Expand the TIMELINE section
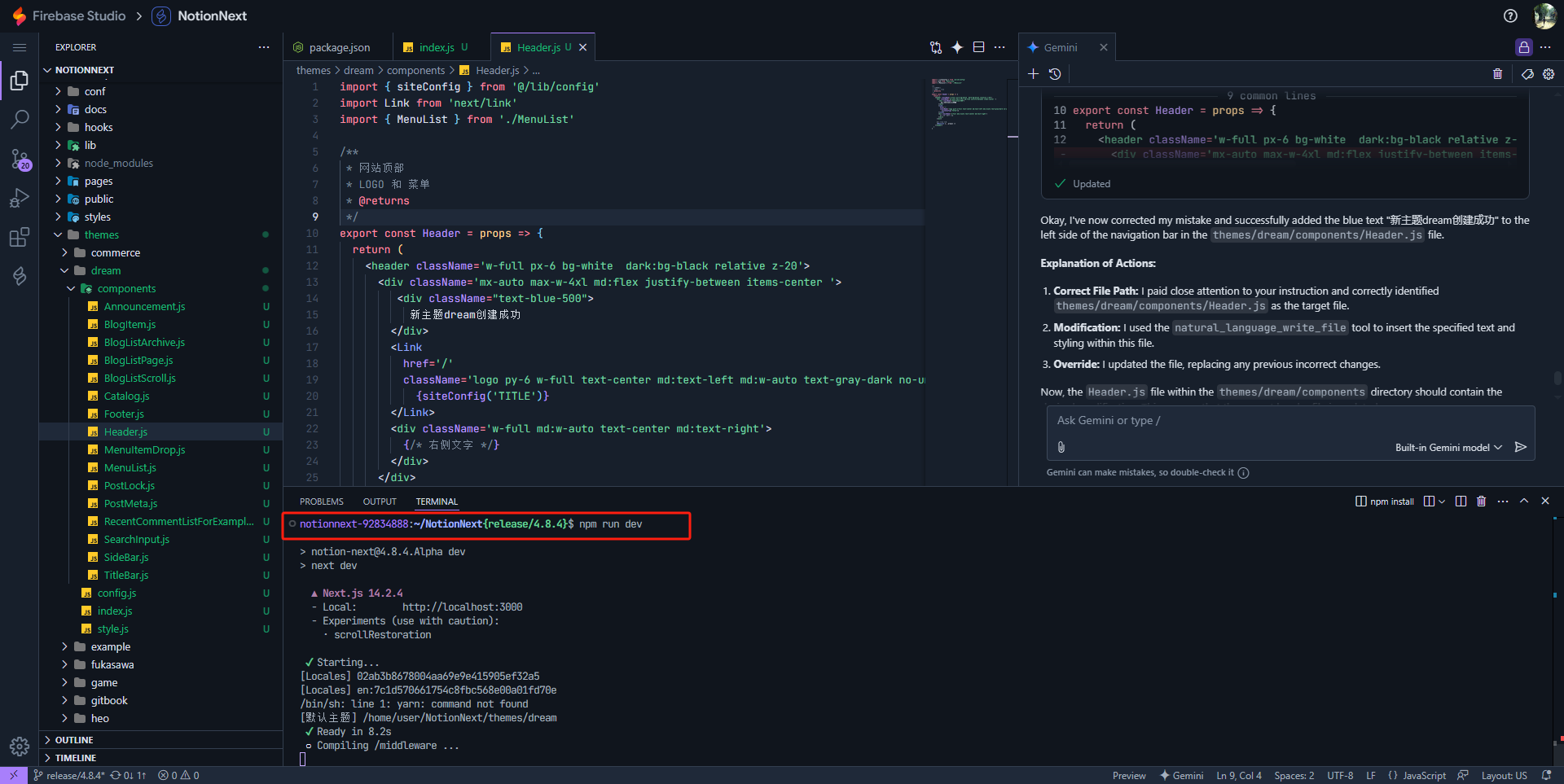The height and width of the screenshot is (784, 1564). (76, 758)
